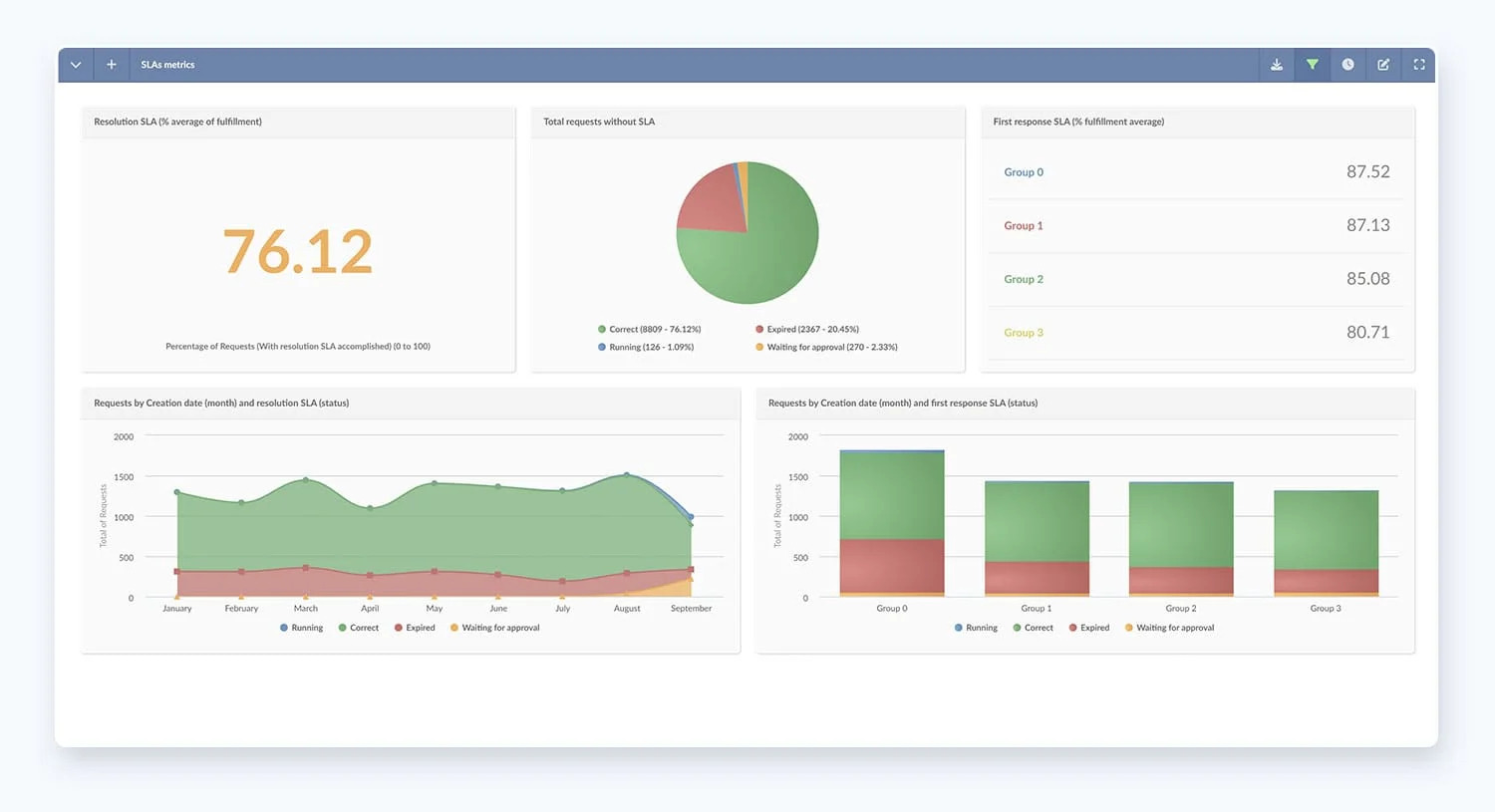
Task: Click the edit dashboard pencil icon
Action: [x=1383, y=65]
